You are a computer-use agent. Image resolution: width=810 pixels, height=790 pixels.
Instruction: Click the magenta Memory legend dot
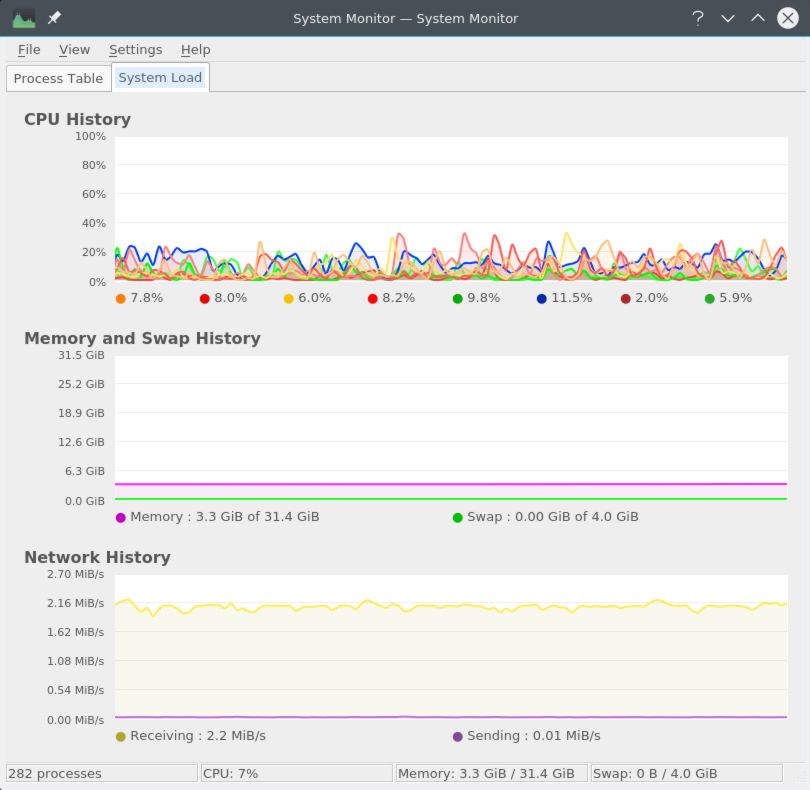121,518
